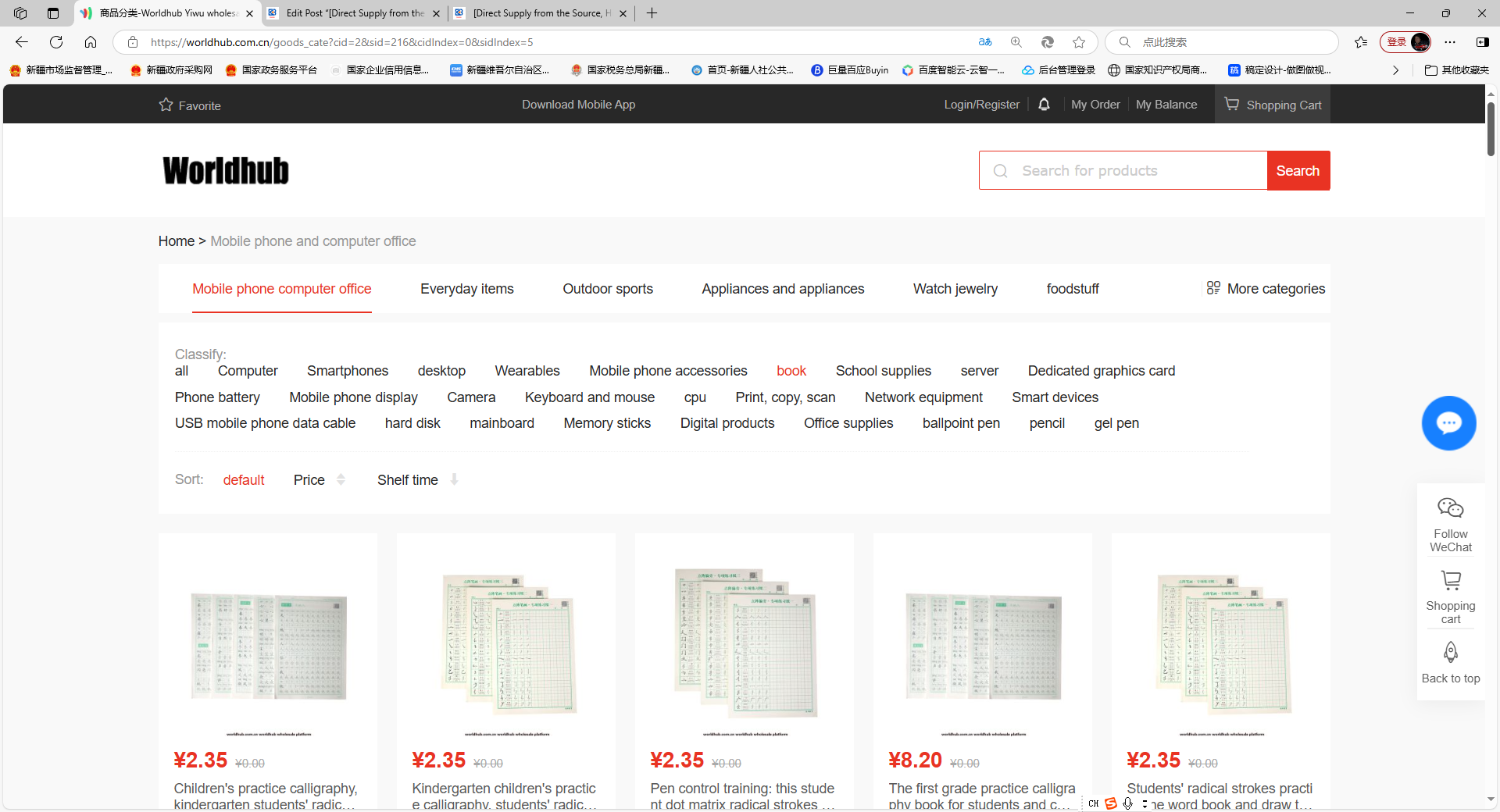1500x812 pixels.
Task: Click the Favorite star icon
Action: click(166, 105)
